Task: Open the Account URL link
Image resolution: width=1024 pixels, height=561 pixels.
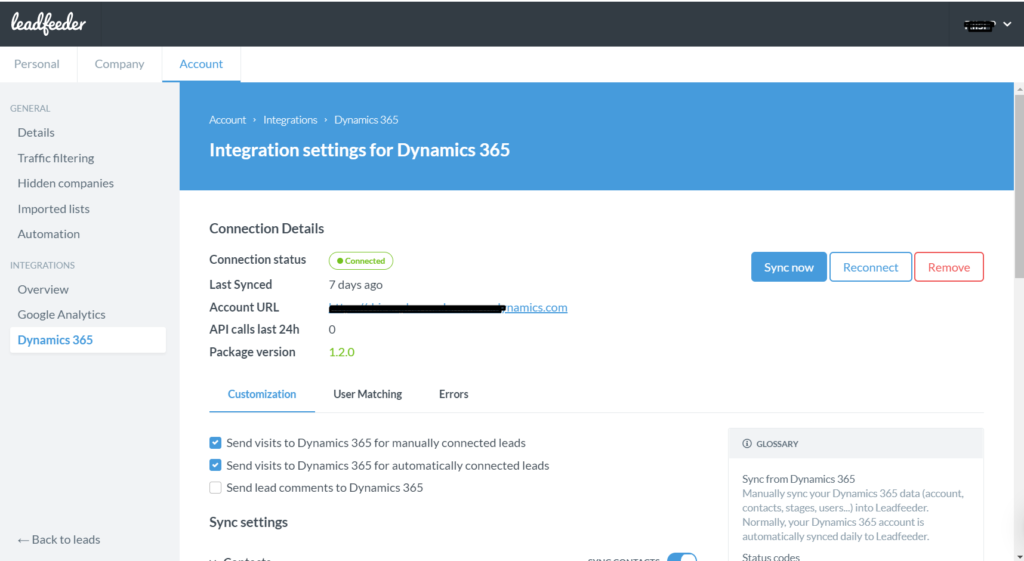Action: [448, 308]
